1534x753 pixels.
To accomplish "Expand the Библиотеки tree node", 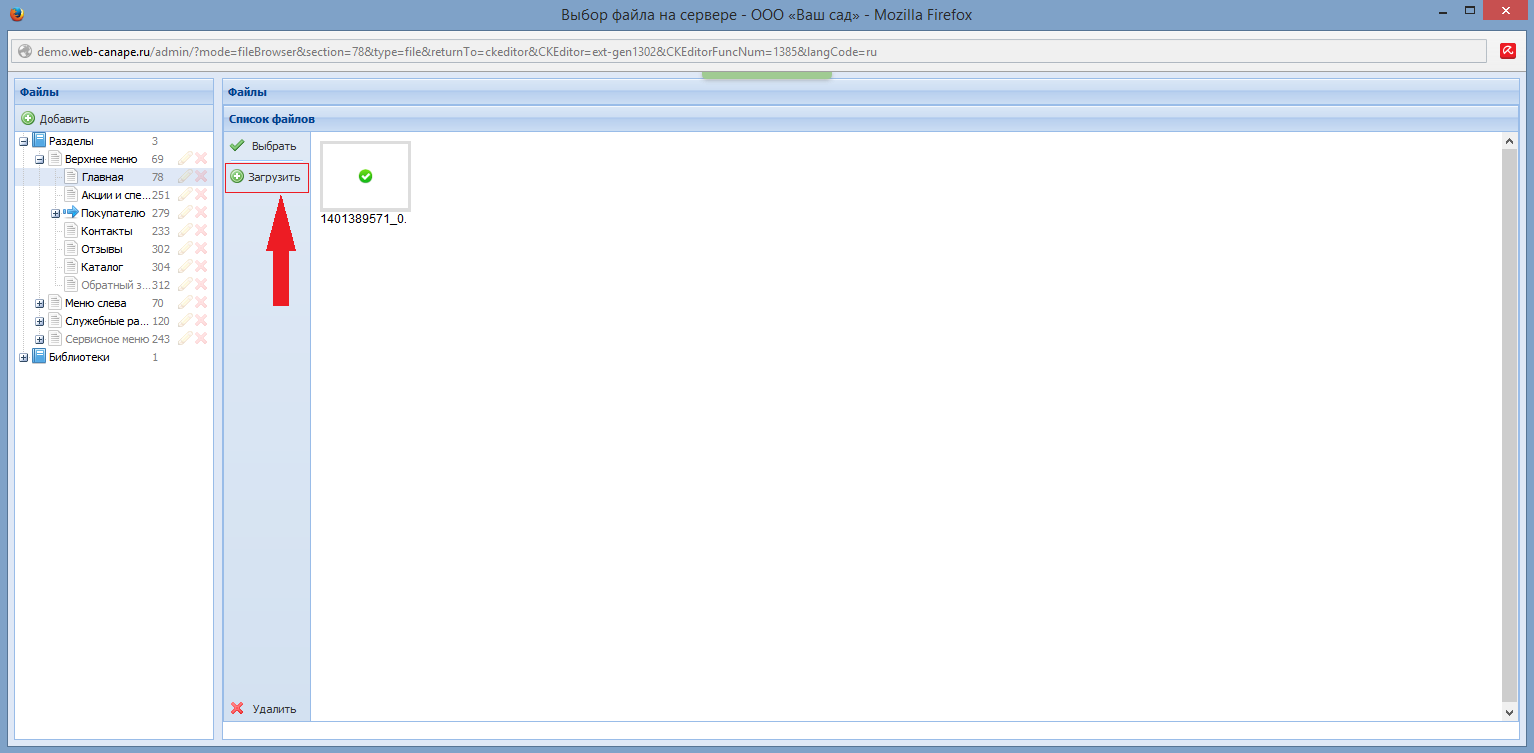I will pyautogui.click(x=24, y=357).
